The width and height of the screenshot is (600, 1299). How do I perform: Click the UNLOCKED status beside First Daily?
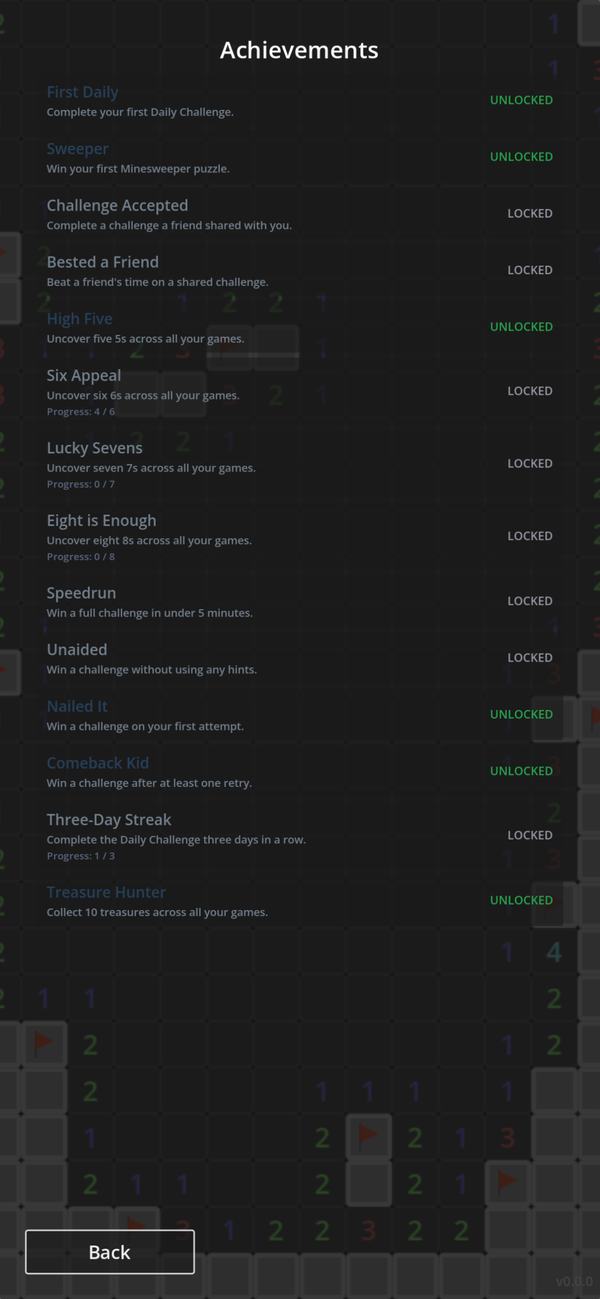pyautogui.click(x=521, y=100)
